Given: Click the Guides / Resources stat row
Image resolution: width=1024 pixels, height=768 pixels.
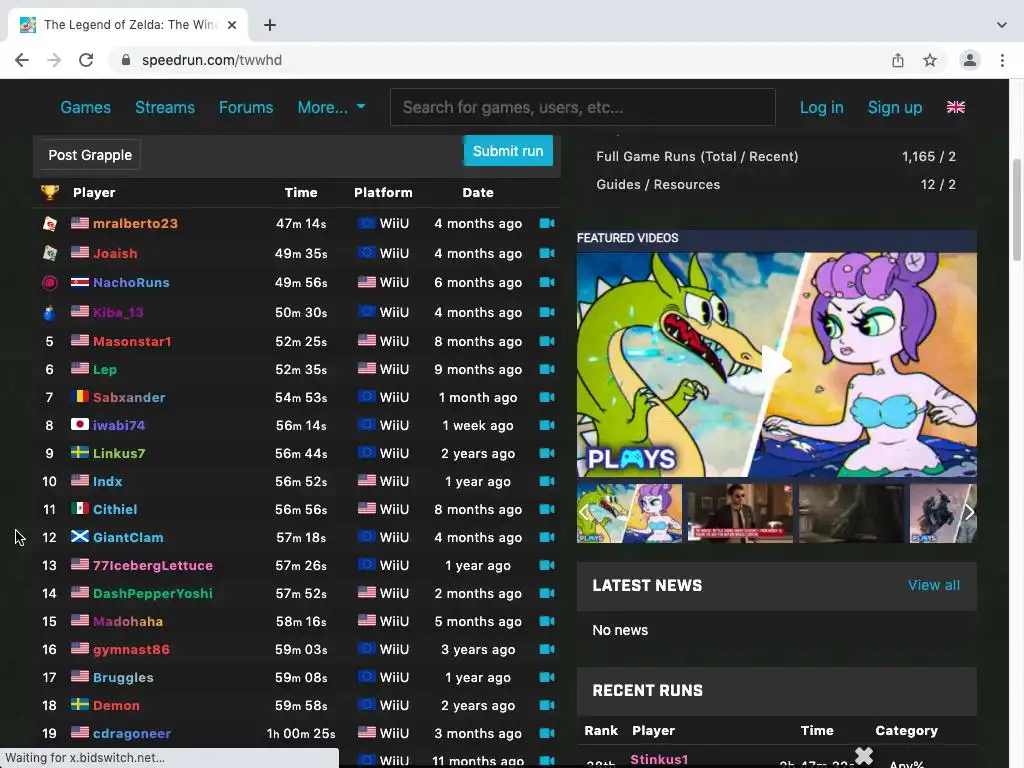Looking at the screenshot, I should [x=776, y=185].
